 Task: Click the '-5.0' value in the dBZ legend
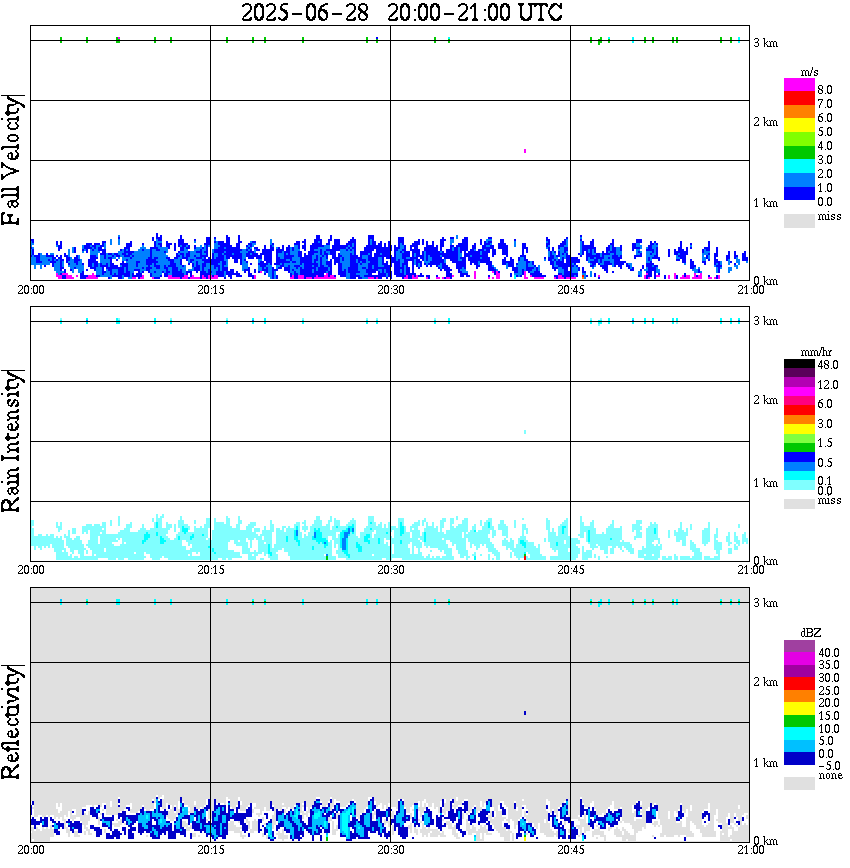(x=828, y=766)
